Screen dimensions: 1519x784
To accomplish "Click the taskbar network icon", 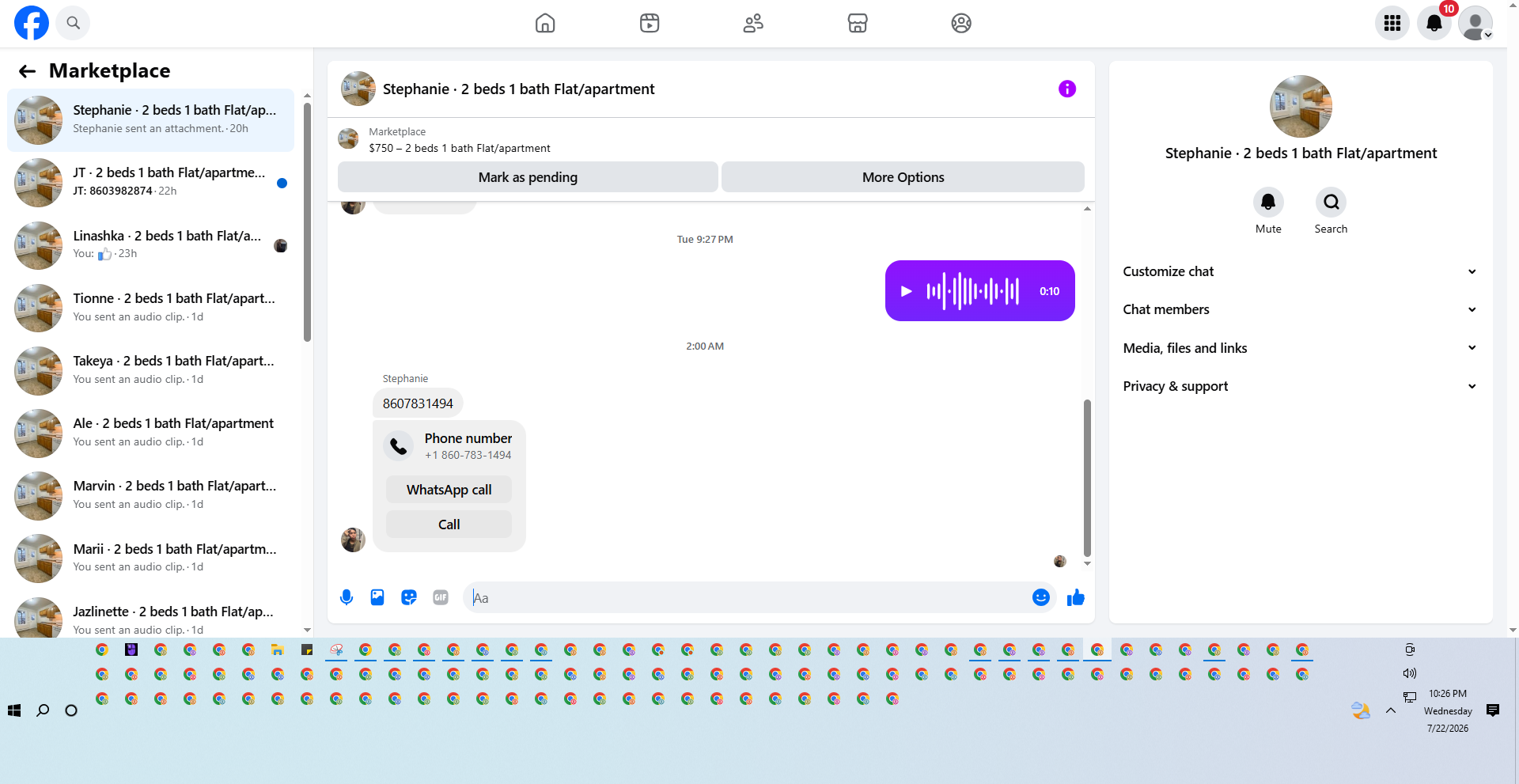I will tap(1410, 697).
